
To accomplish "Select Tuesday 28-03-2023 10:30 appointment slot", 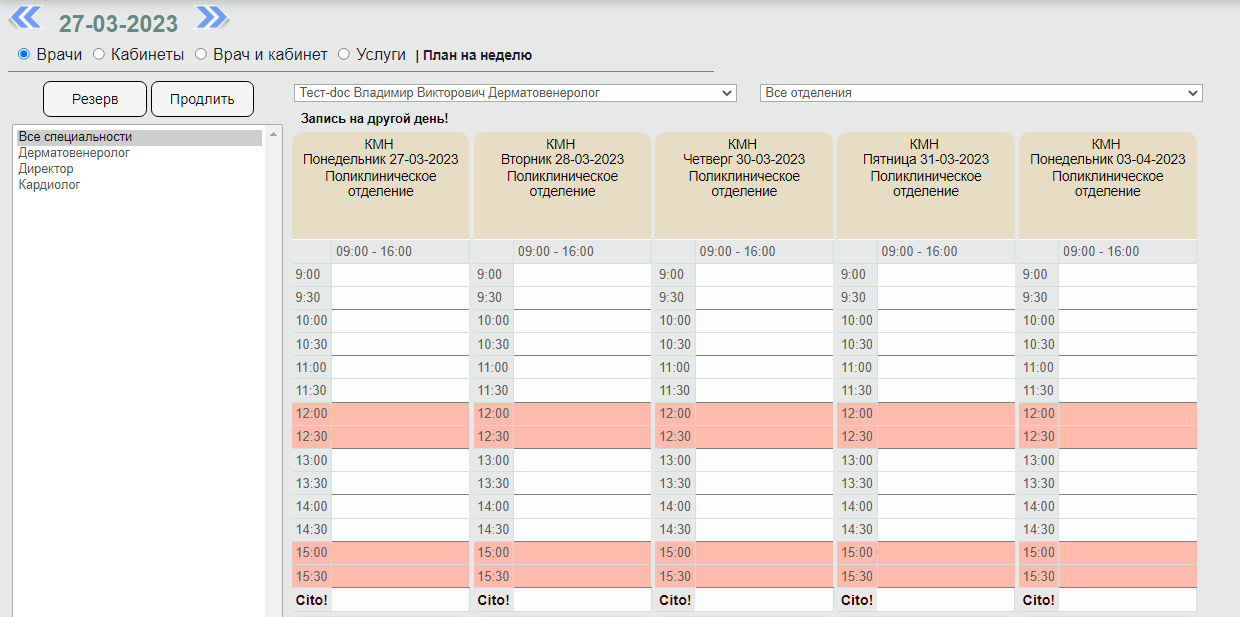I will tap(582, 344).
